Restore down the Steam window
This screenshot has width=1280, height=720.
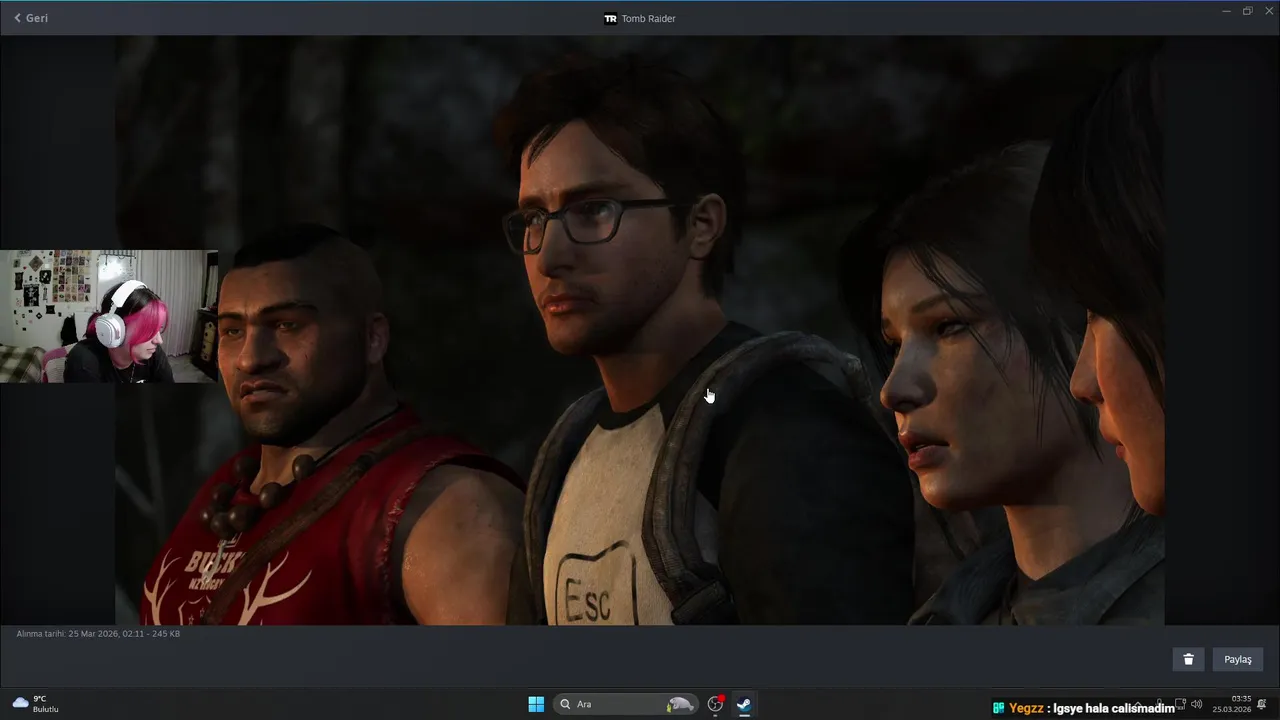click(1247, 11)
